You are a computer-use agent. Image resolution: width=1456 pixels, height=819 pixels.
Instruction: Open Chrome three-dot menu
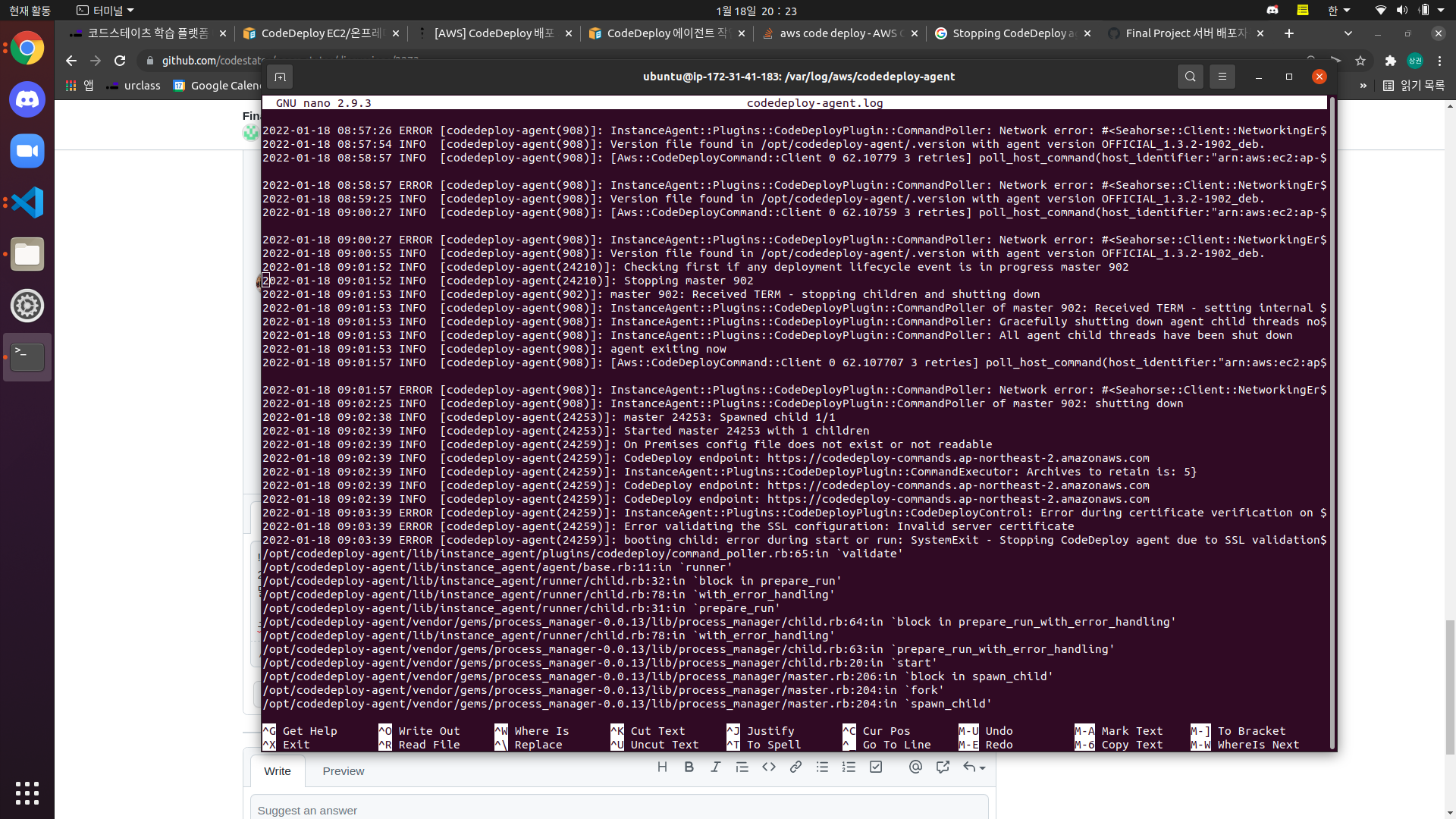1439,61
